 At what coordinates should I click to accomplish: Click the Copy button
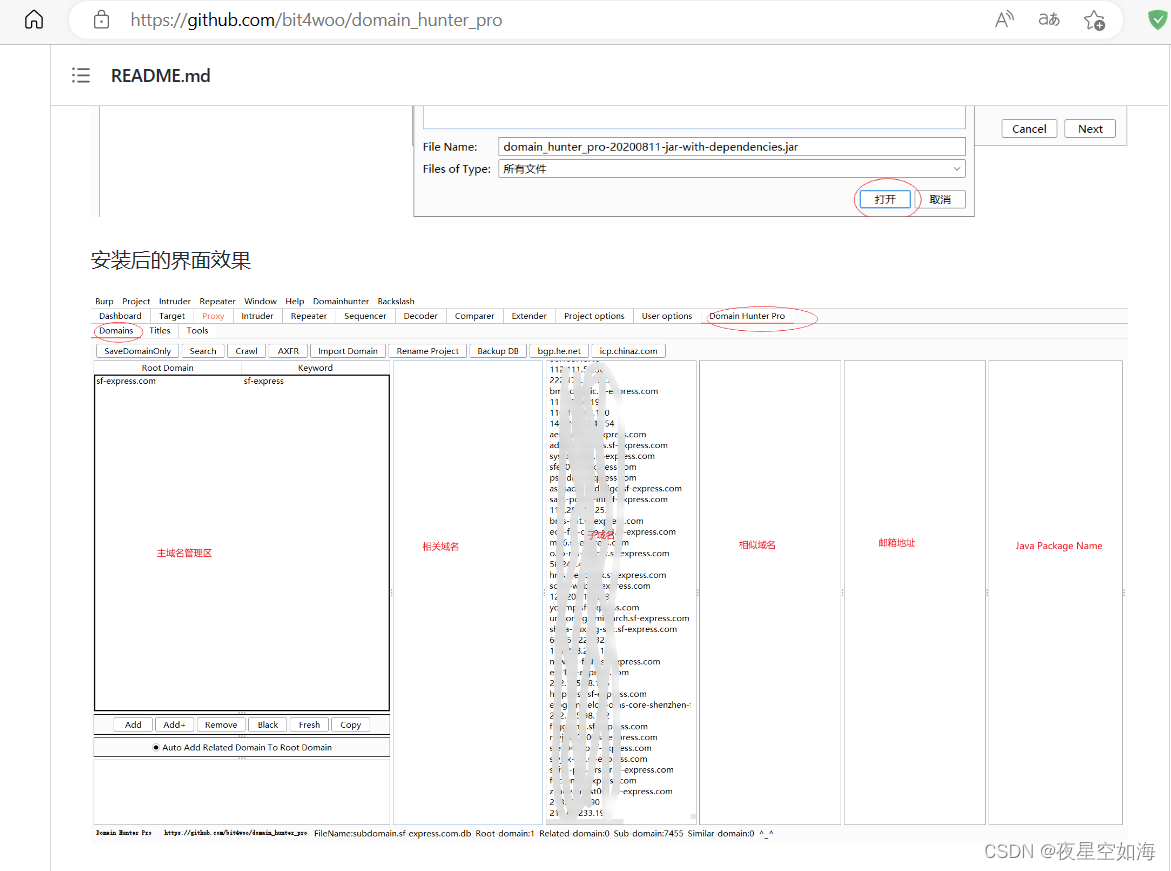[x=350, y=725]
